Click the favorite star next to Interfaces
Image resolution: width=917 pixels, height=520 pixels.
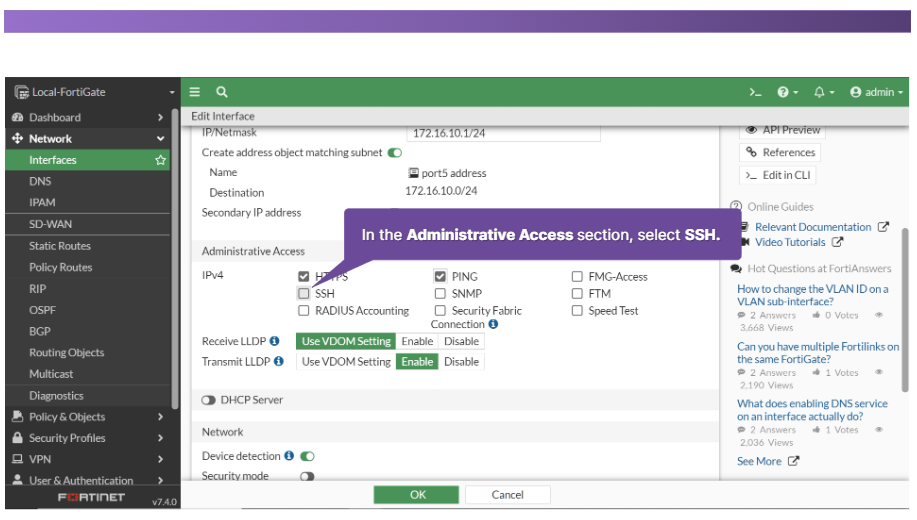click(x=160, y=160)
